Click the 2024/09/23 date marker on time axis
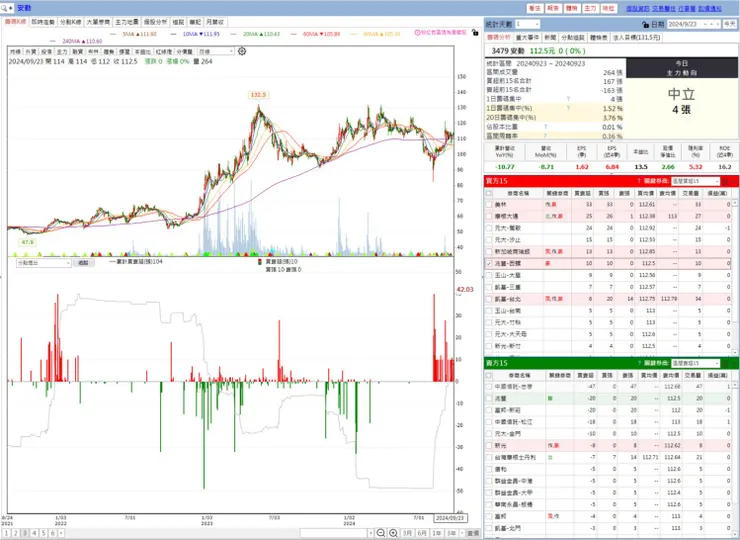The image size is (740, 540). coord(451,518)
